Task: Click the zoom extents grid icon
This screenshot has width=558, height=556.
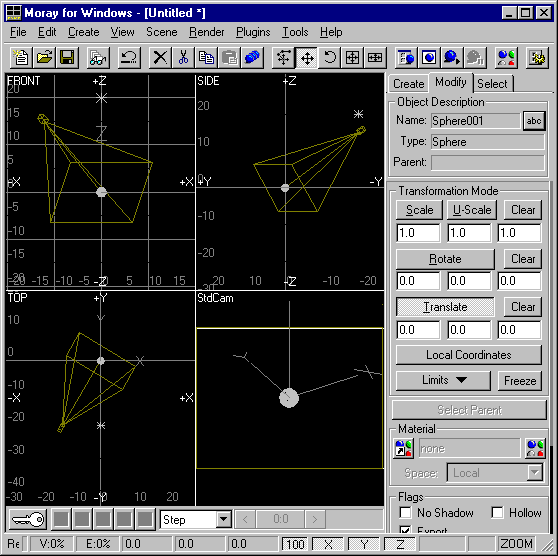Action: tap(352, 57)
